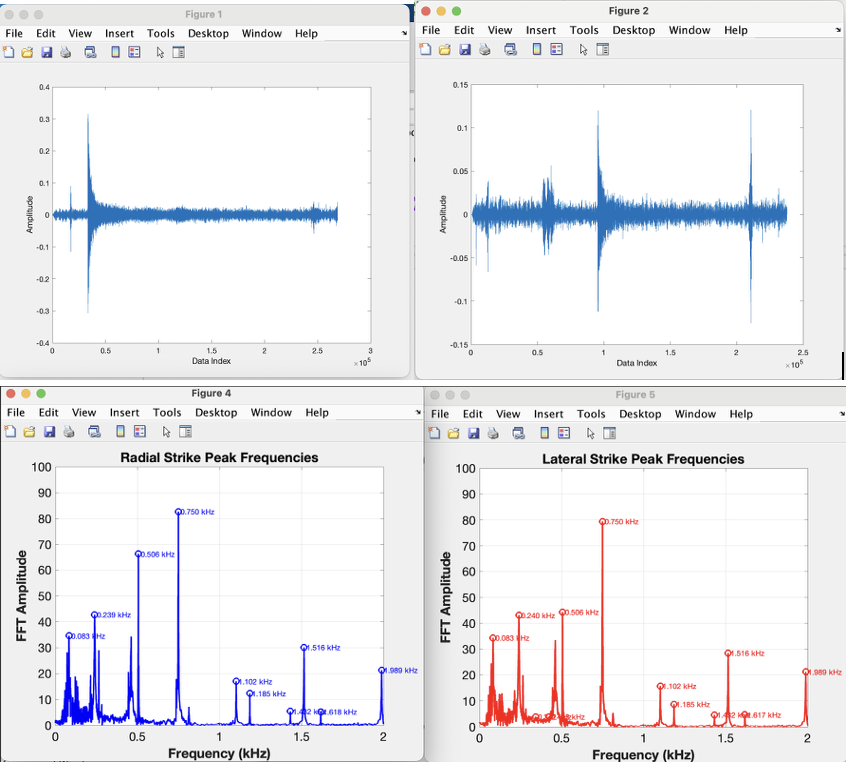850x770 pixels.
Task: Open the Insert menu in Figure 4
Action: click(x=124, y=413)
